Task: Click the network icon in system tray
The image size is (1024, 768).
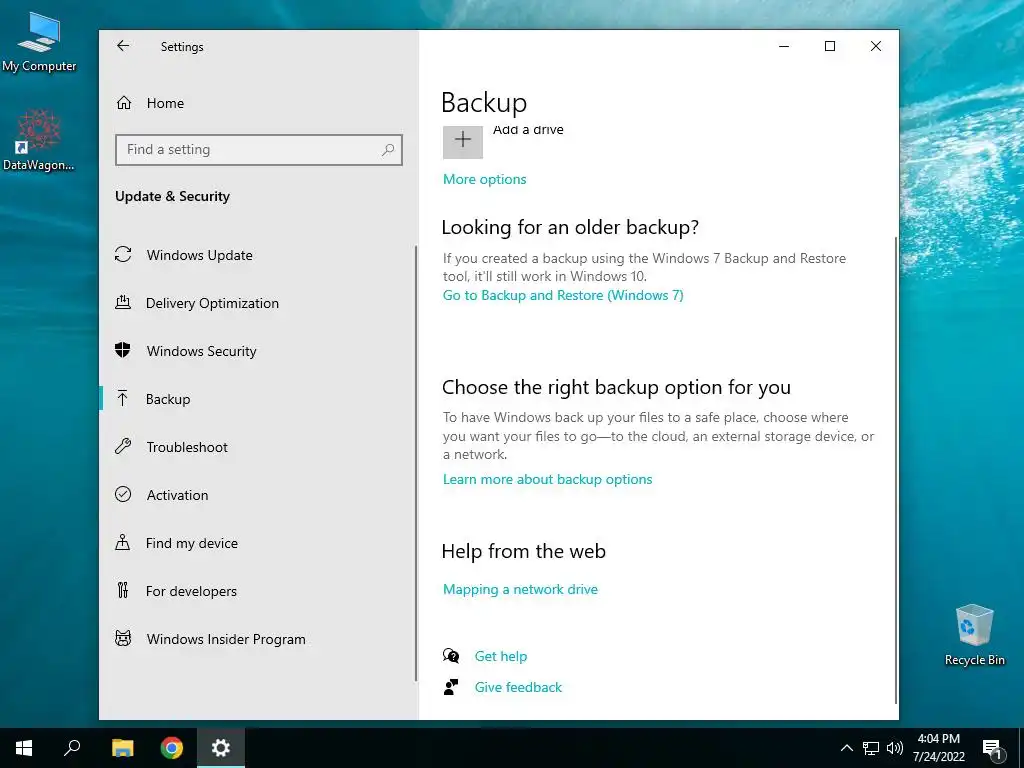Action: click(x=871, y=748)
